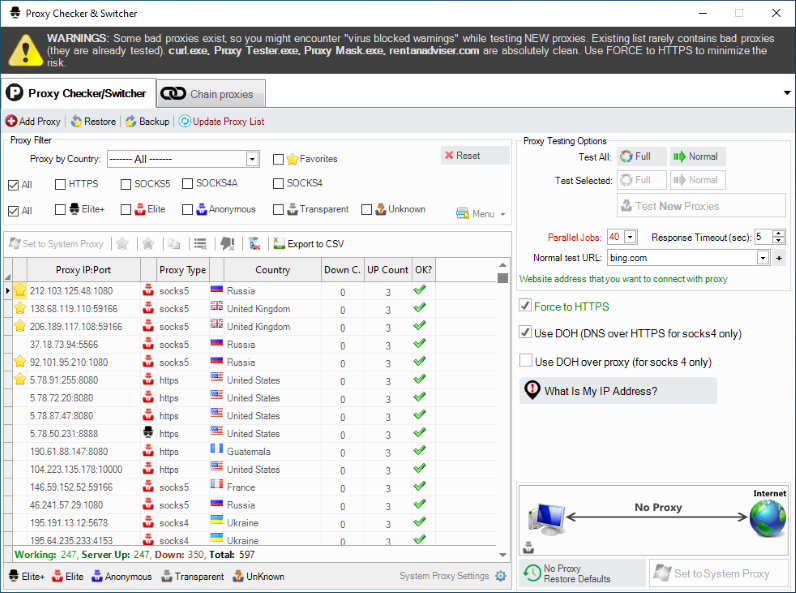Click the Backup toolbar button
The width and height of the screenshot is (796, 593).
point(147,121)
